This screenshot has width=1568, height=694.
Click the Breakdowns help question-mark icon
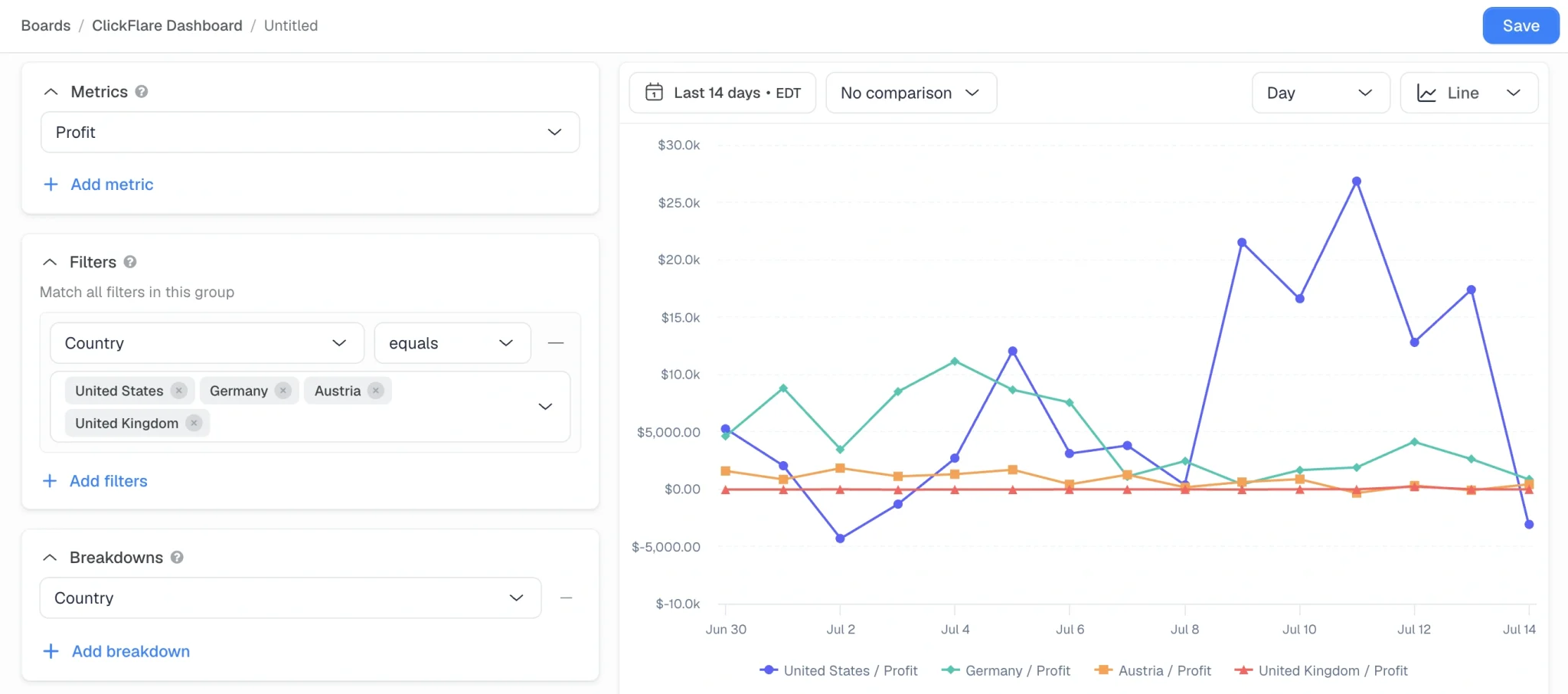pyautogui.click(x=177, y=558)
